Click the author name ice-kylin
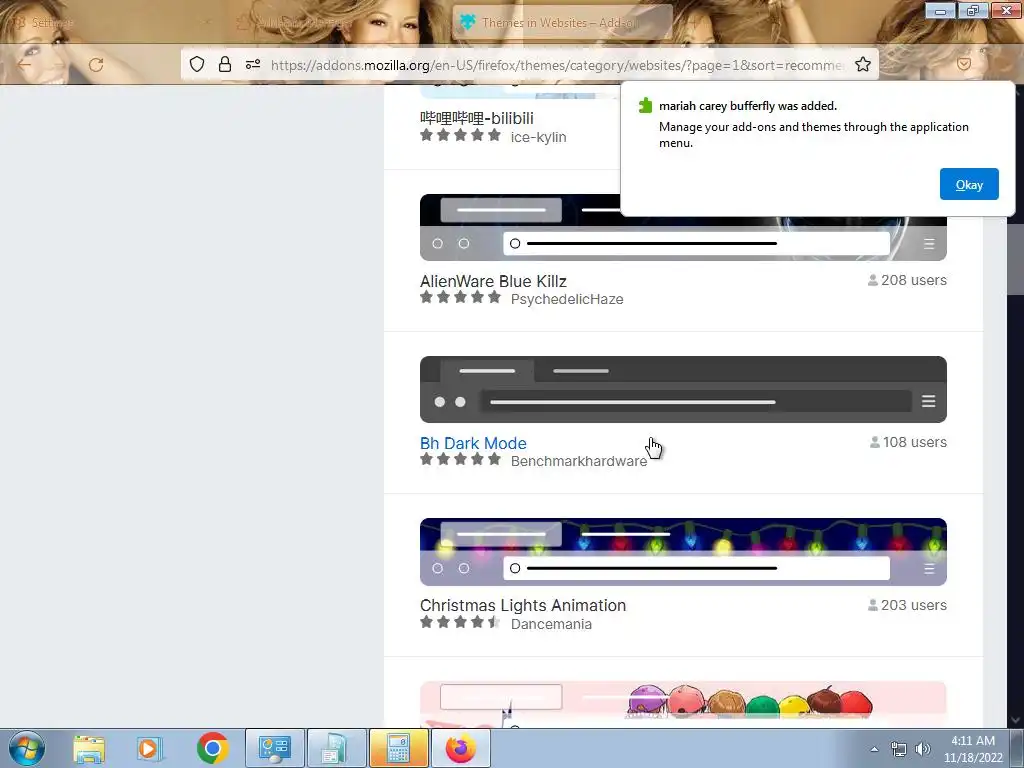Screen dimensions: 1024x768 (x=538, y=137)
